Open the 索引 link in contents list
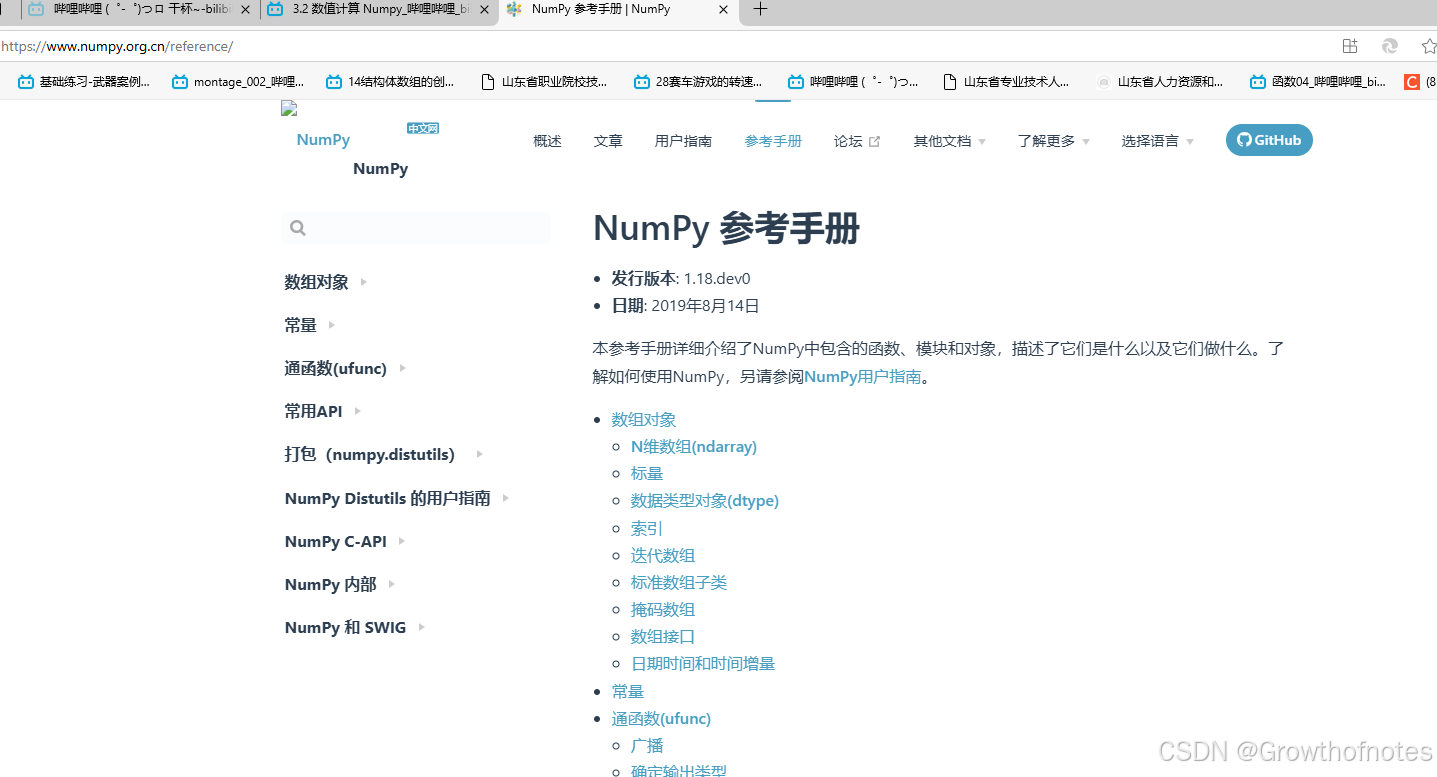The image size is (1437, 777). (647, 528)
